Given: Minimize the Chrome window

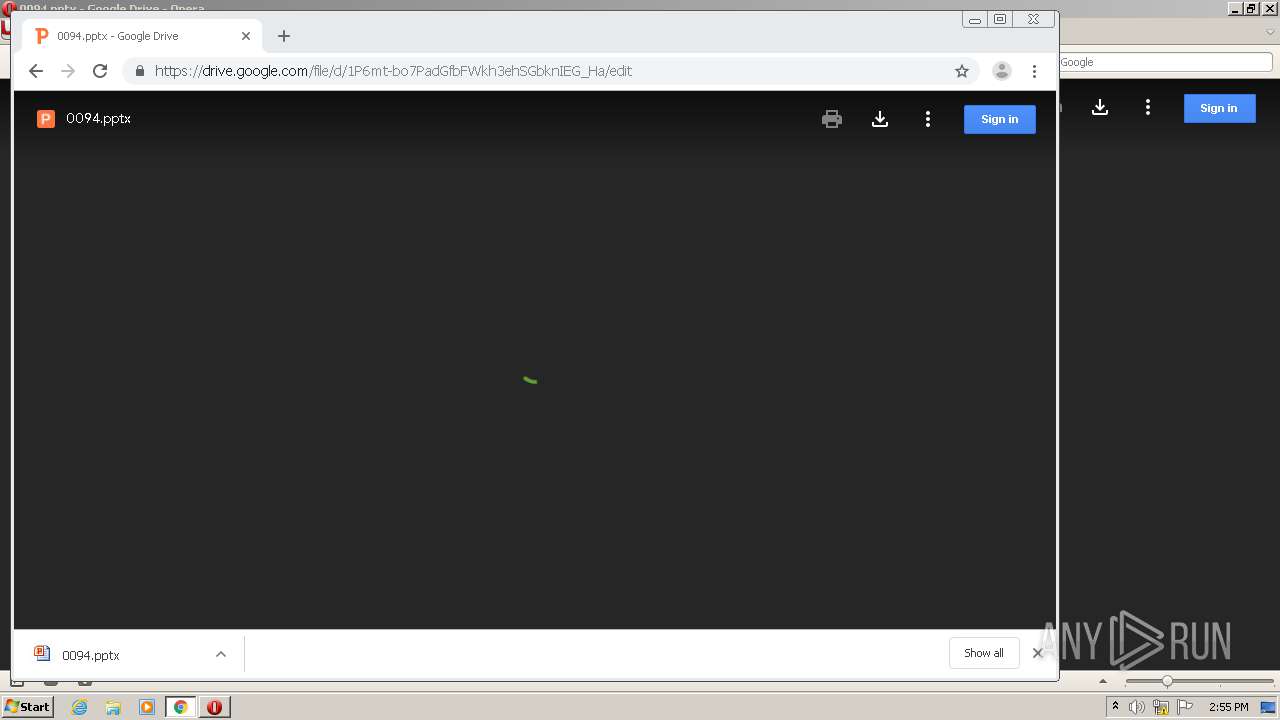Looking at the screenshot, I should point(975,19).
